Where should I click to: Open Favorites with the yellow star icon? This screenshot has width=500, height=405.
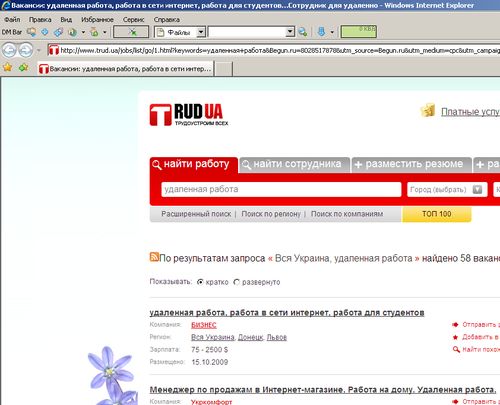click(x=7, y=68)
